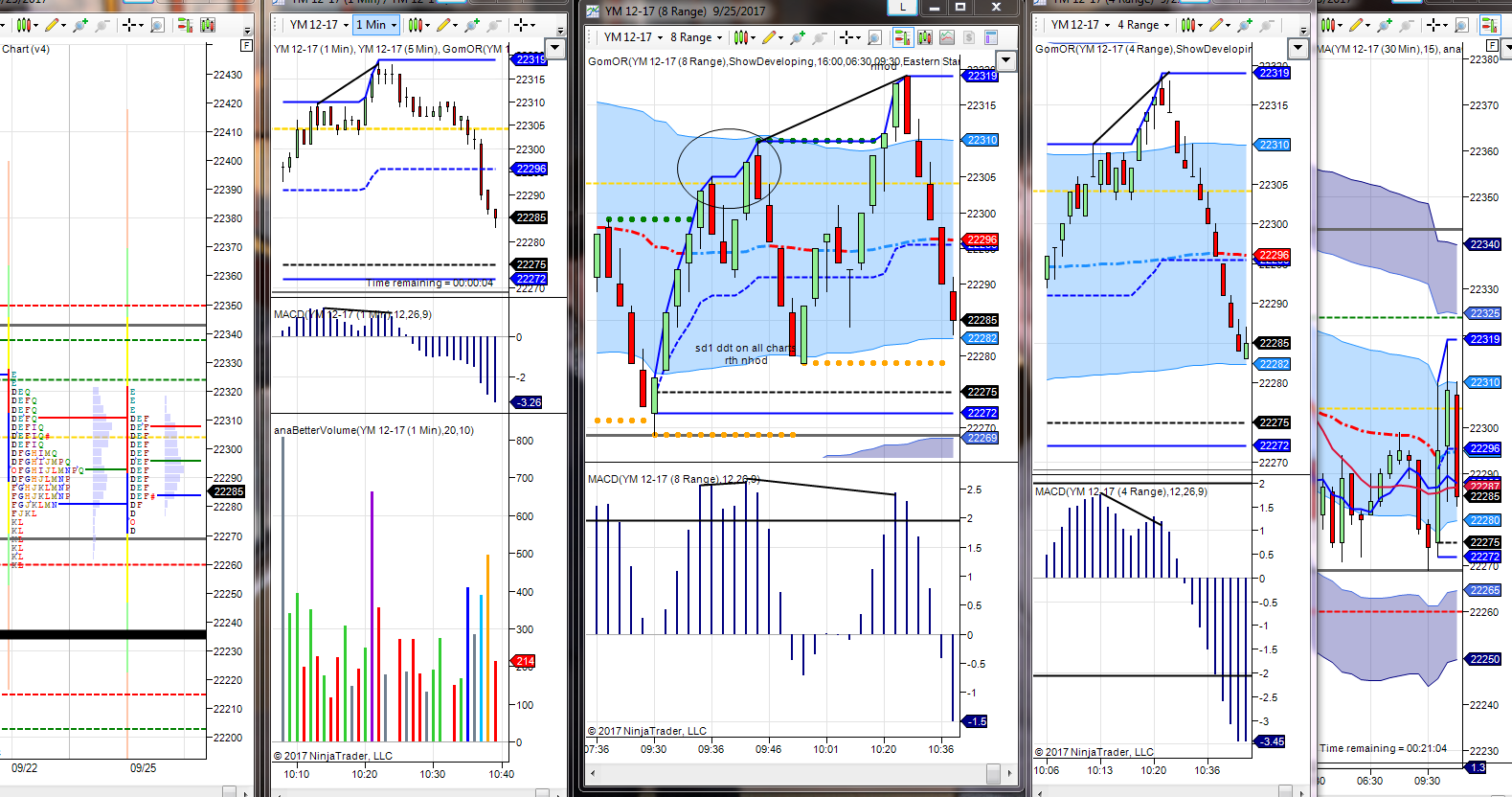This screenshot has height=797, width=1512.
Task: Open chart style menu in leftmost Chart (v4) window
Action: 27,25
